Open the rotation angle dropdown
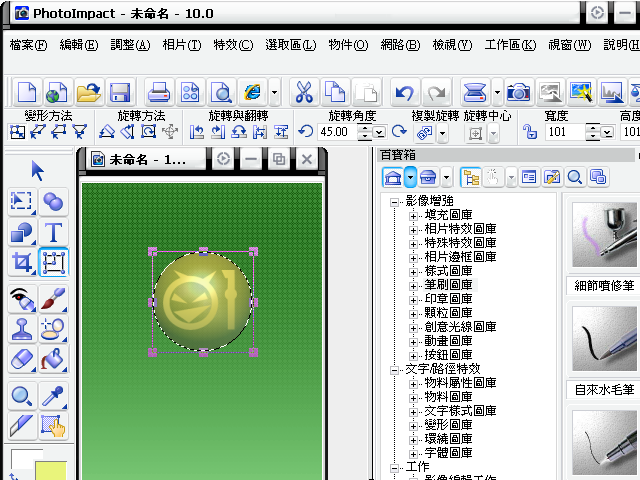640x480 pixels. click(380, 133)
